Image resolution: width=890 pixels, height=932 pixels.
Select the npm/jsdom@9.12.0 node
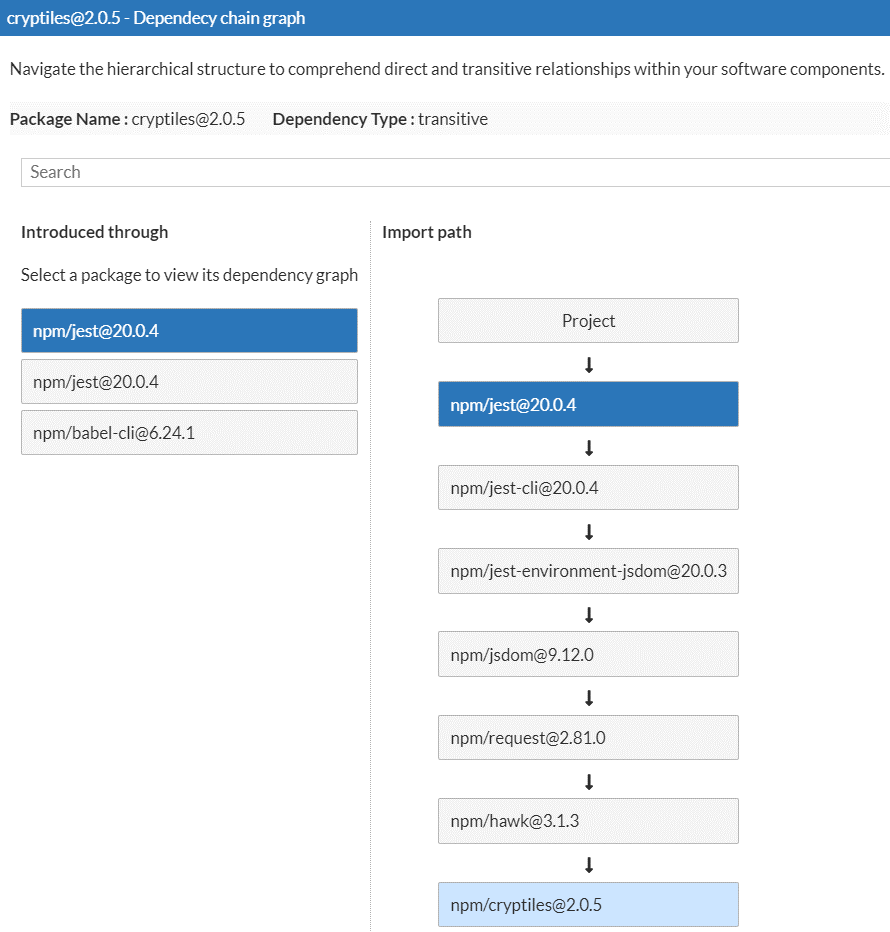click(x=588, y=654)
